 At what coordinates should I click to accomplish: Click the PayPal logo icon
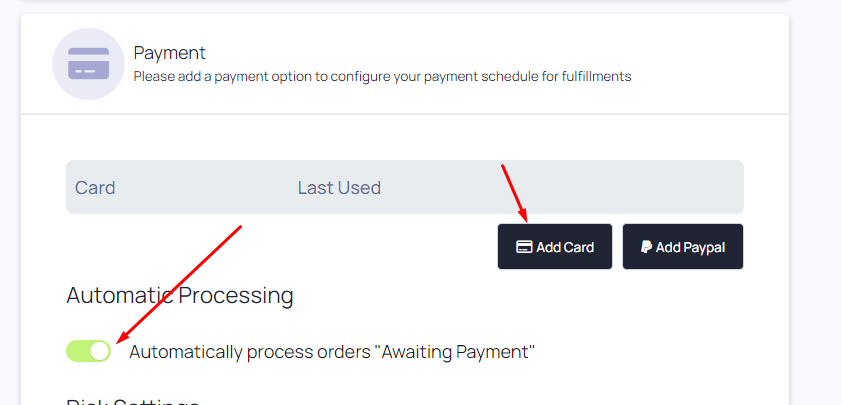pos(647,247)
